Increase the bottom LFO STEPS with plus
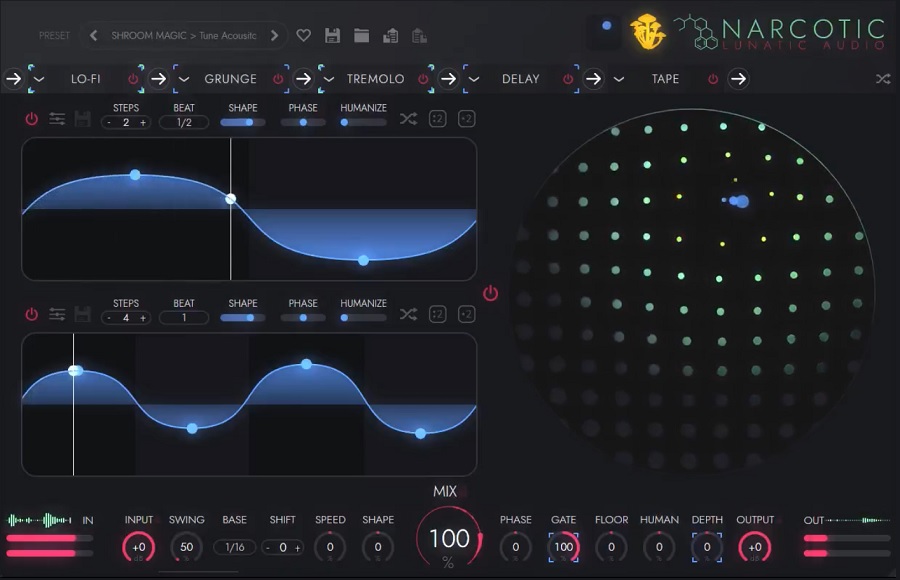This screenshot has height=580, width=900. [143, 318]
